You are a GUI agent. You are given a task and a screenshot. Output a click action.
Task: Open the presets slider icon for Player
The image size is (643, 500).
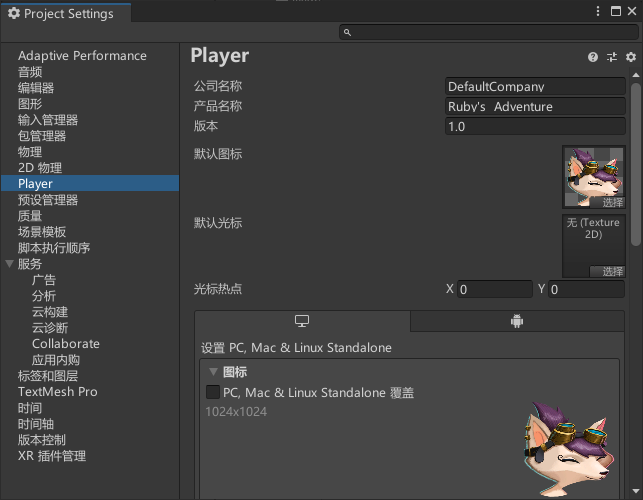(612, 57)
